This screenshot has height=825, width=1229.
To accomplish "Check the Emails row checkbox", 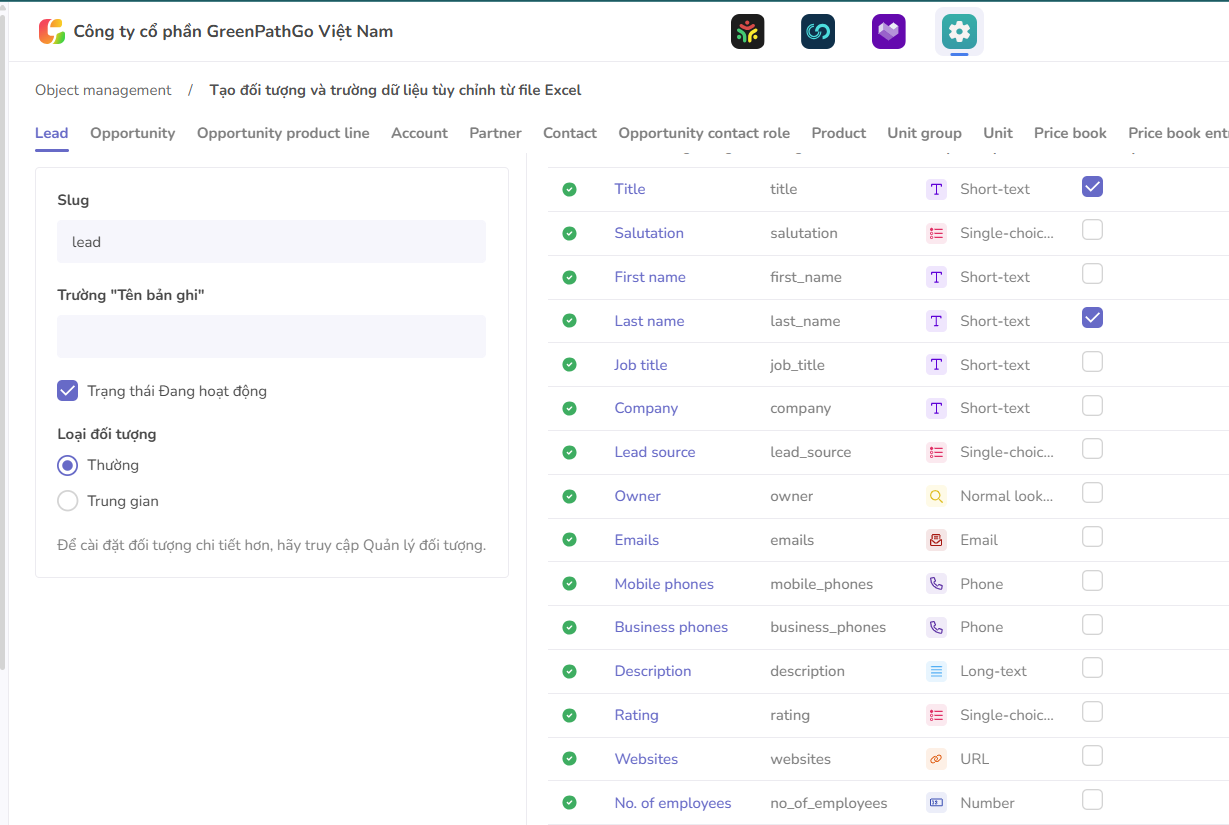I will [1093, 537].
